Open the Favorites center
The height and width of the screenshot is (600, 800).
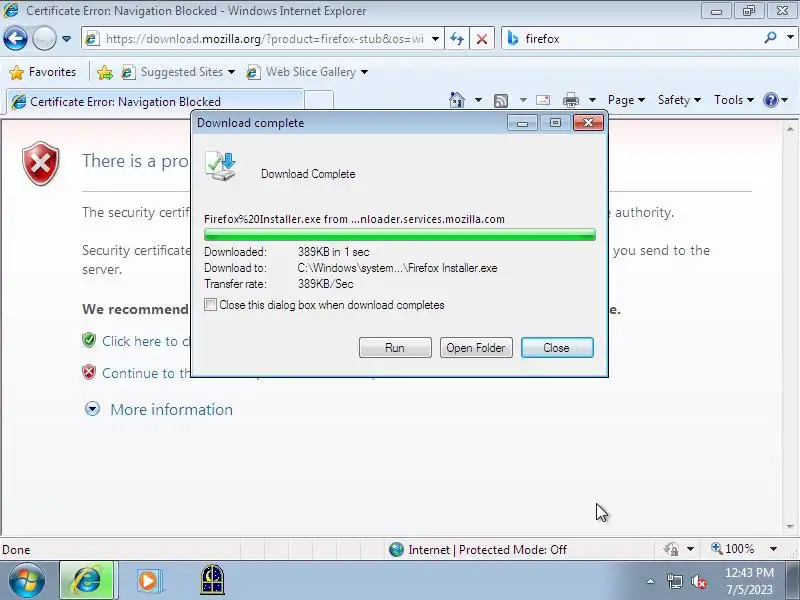point(43,72)
